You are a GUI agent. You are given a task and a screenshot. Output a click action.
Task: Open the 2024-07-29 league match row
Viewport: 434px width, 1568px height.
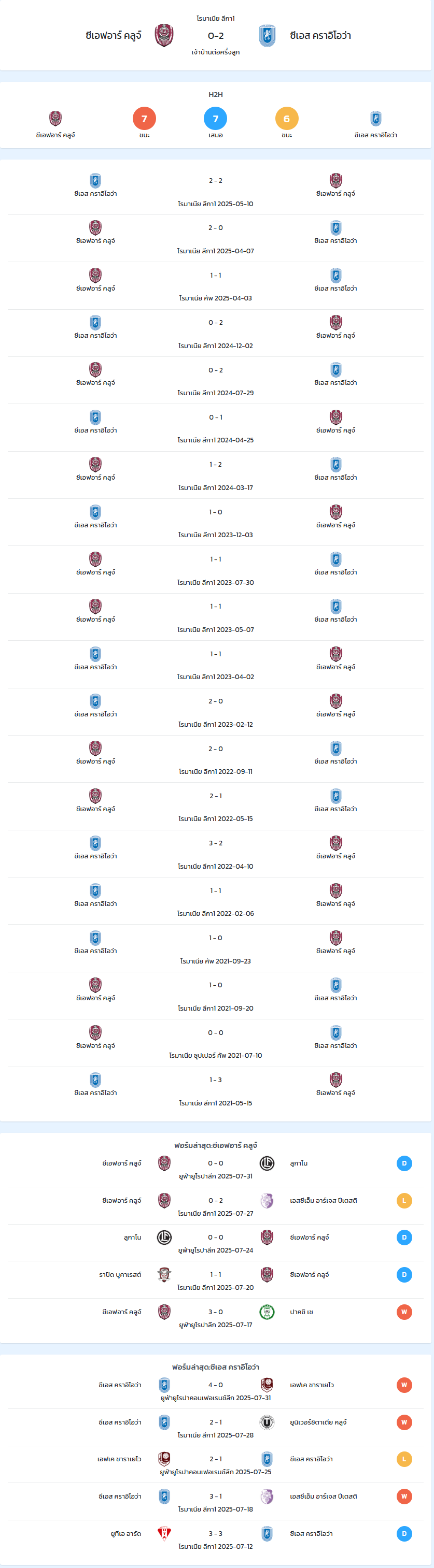pos(216,380)
